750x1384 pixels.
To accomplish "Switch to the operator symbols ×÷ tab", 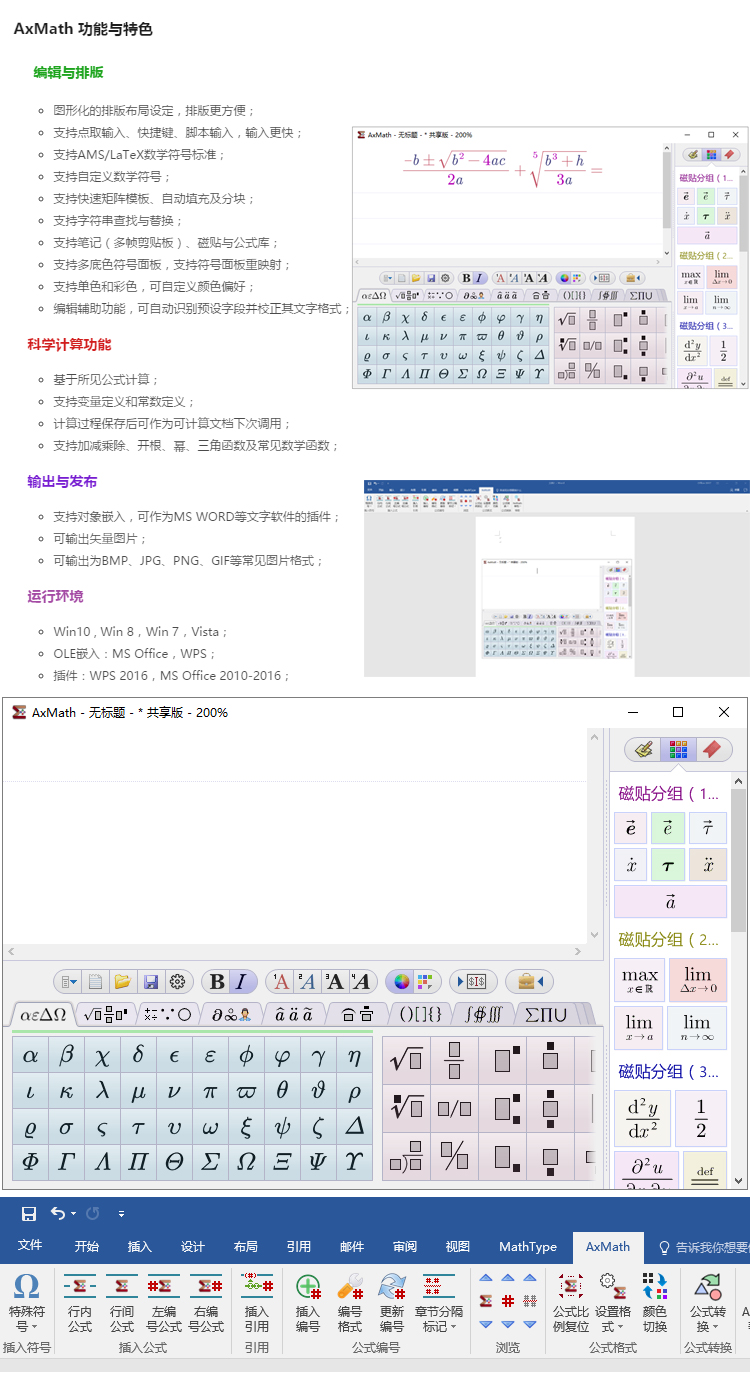I will [x=168, y=1014].
